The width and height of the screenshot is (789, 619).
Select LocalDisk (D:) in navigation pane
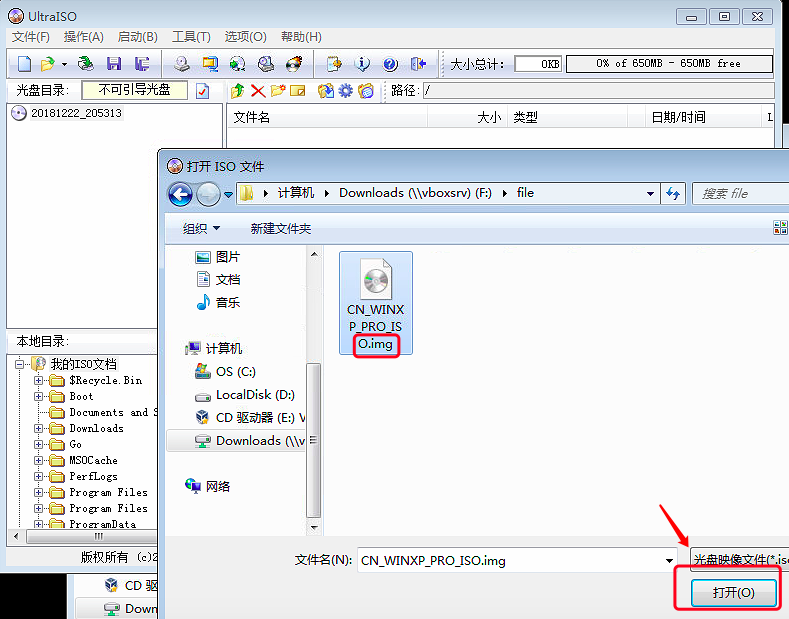tap(245, 395)
